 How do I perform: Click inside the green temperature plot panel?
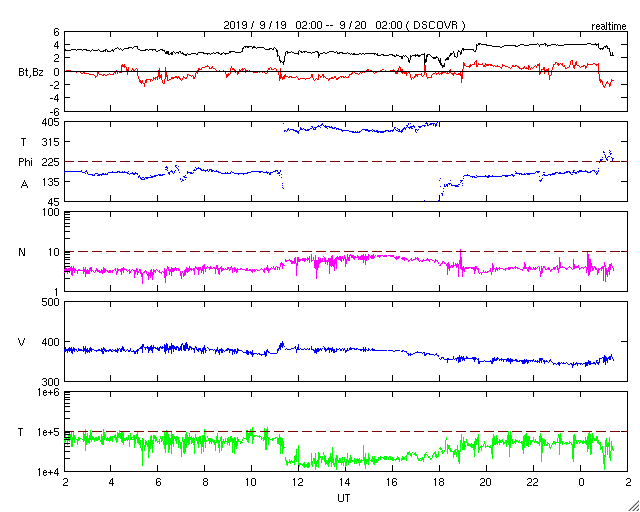(x=346, y=432)
